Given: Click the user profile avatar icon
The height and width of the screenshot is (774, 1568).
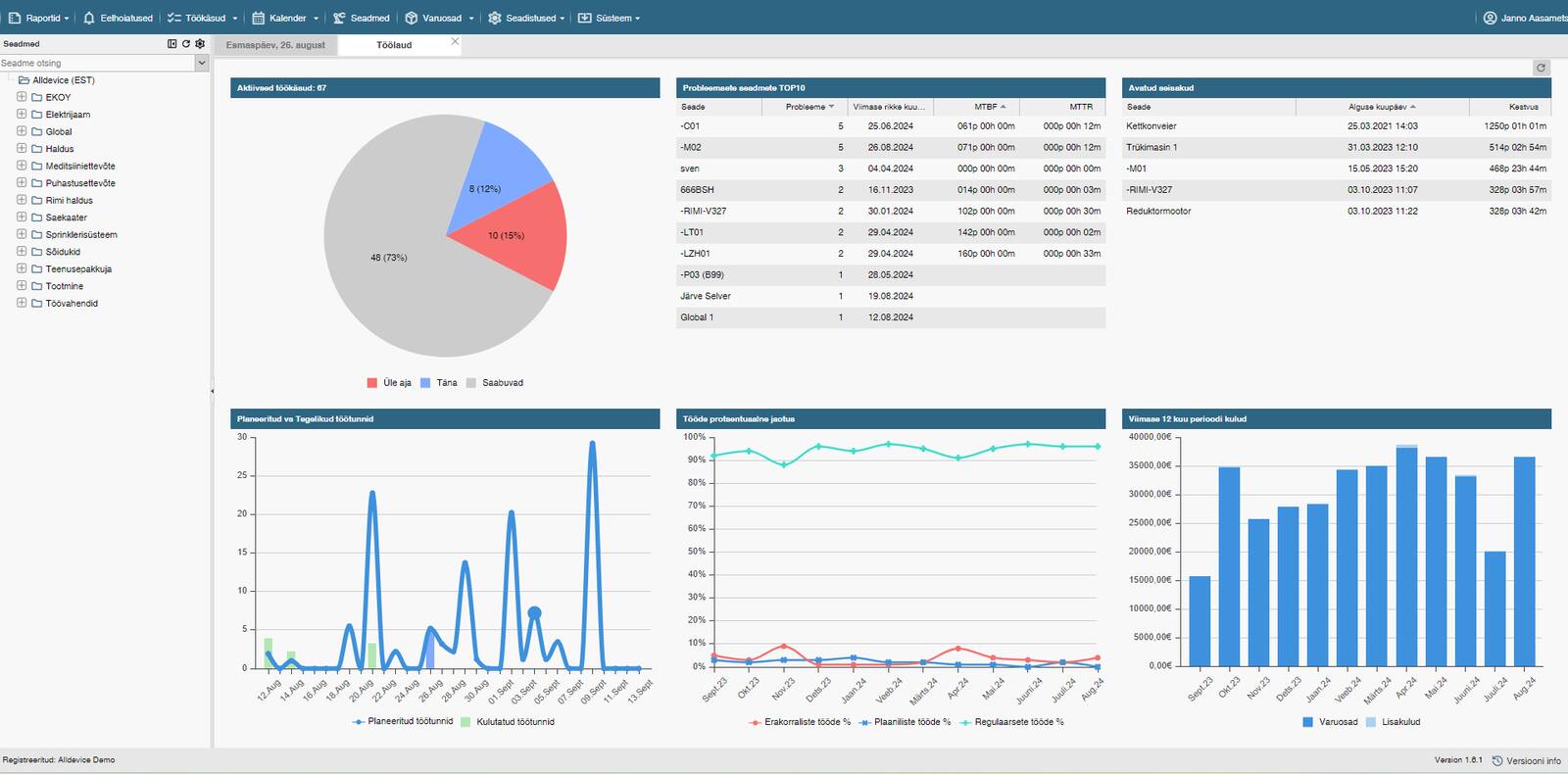Looking at the screenshot, I should pyautogui.click(x=1490, y=18).
